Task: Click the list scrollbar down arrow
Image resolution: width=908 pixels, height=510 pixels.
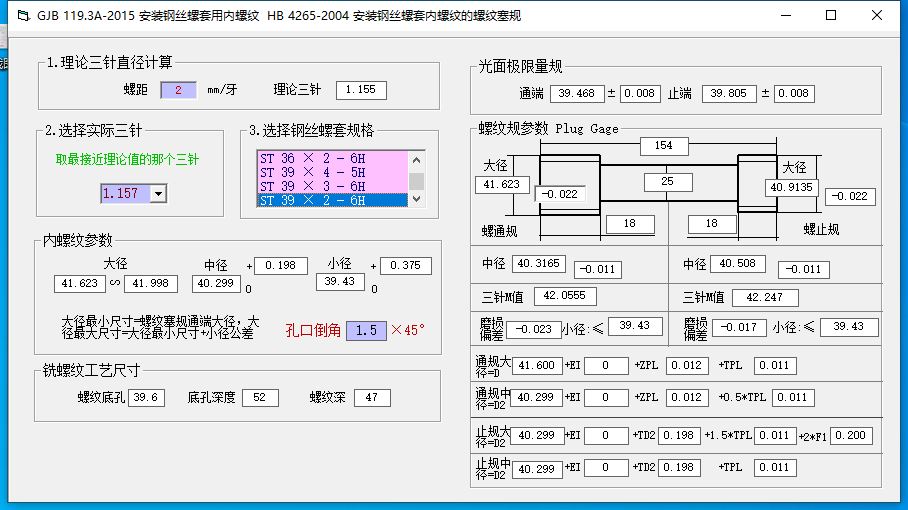Action: point(416,199)
